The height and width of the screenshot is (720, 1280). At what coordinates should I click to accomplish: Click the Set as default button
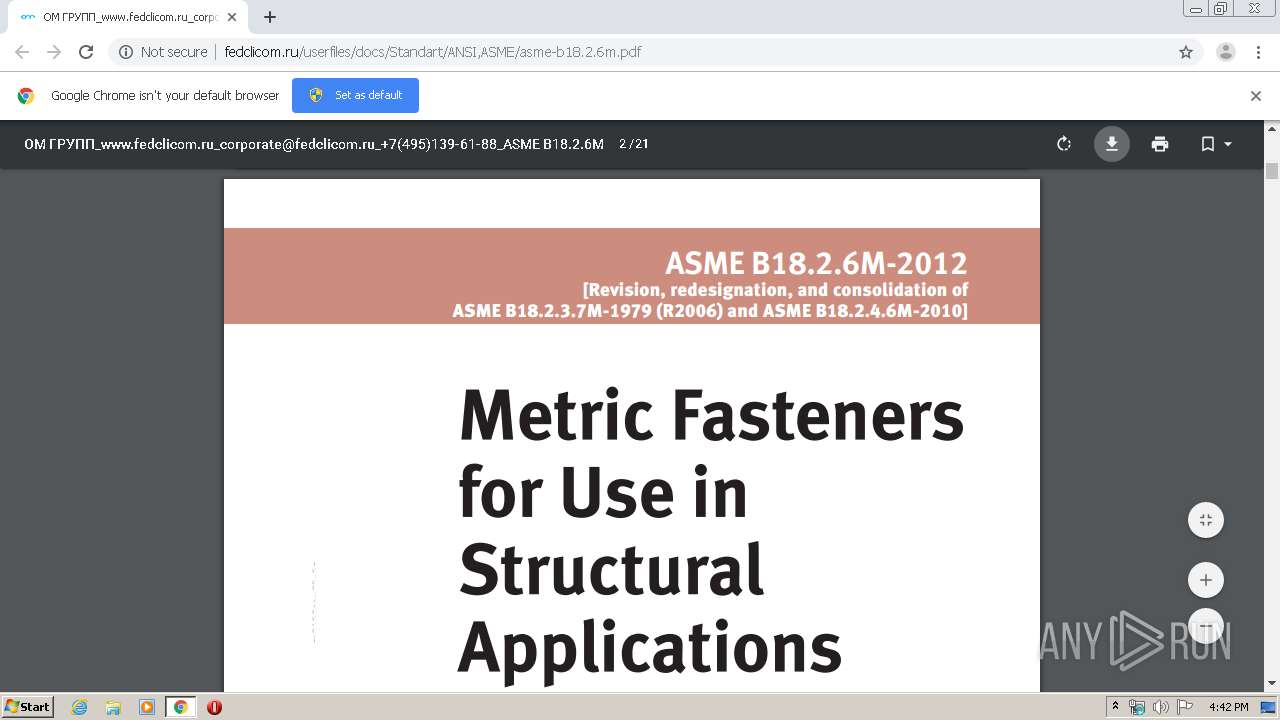click(355, 95)
